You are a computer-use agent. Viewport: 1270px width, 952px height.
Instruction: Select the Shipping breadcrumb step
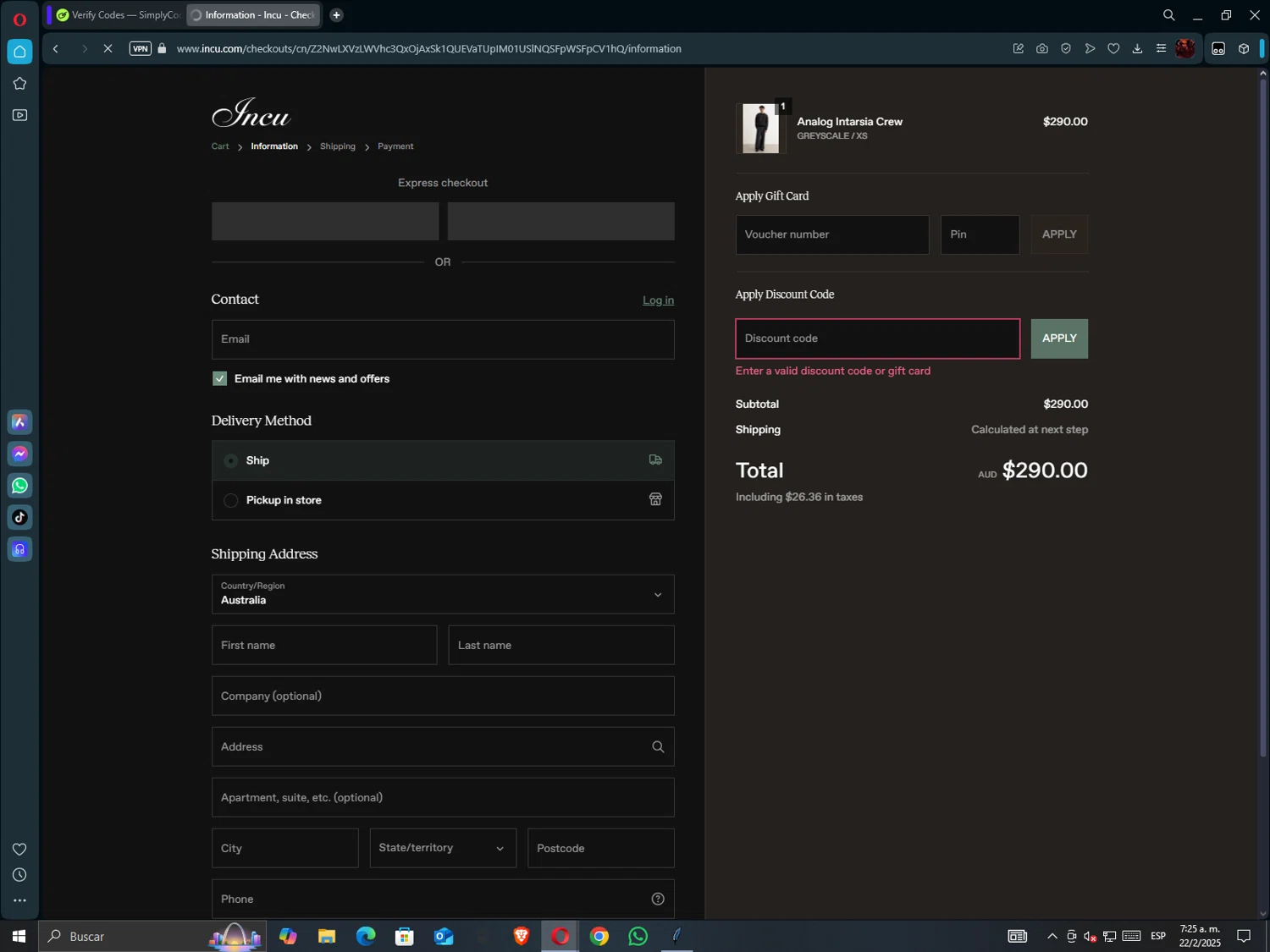click(338, 146)
